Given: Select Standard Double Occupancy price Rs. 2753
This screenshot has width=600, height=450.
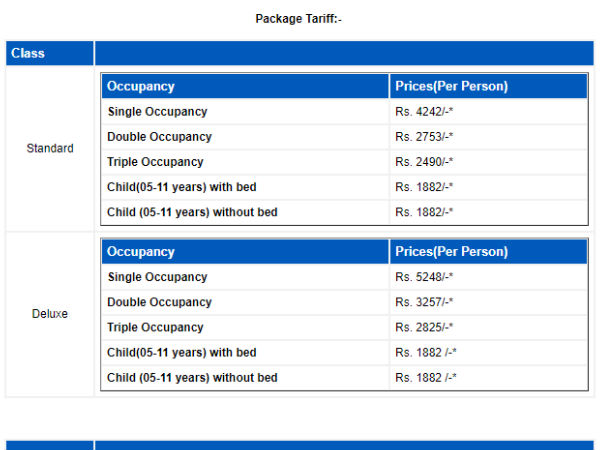Looking at the screenshot, I should click(x=424, y=137).
